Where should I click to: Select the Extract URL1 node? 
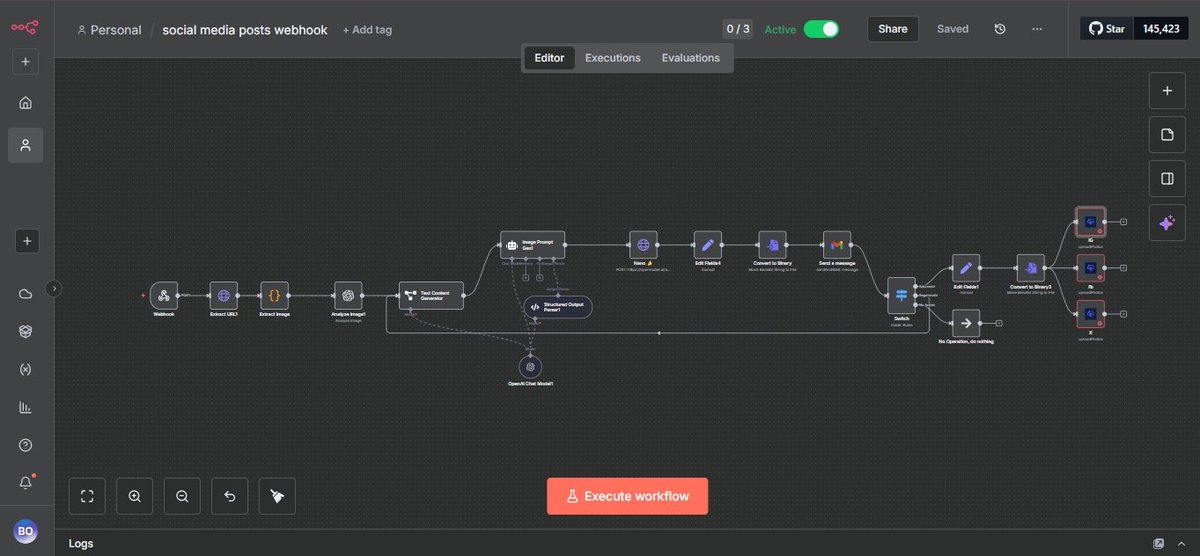[223, 295]
